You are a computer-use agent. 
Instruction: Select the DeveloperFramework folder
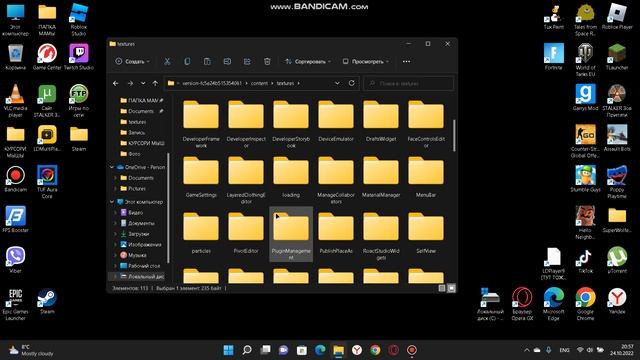point(201,124)
